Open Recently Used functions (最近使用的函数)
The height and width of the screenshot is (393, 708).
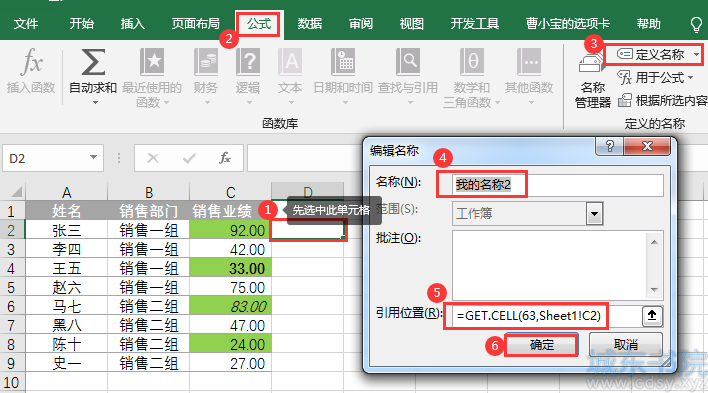(152, 62)
